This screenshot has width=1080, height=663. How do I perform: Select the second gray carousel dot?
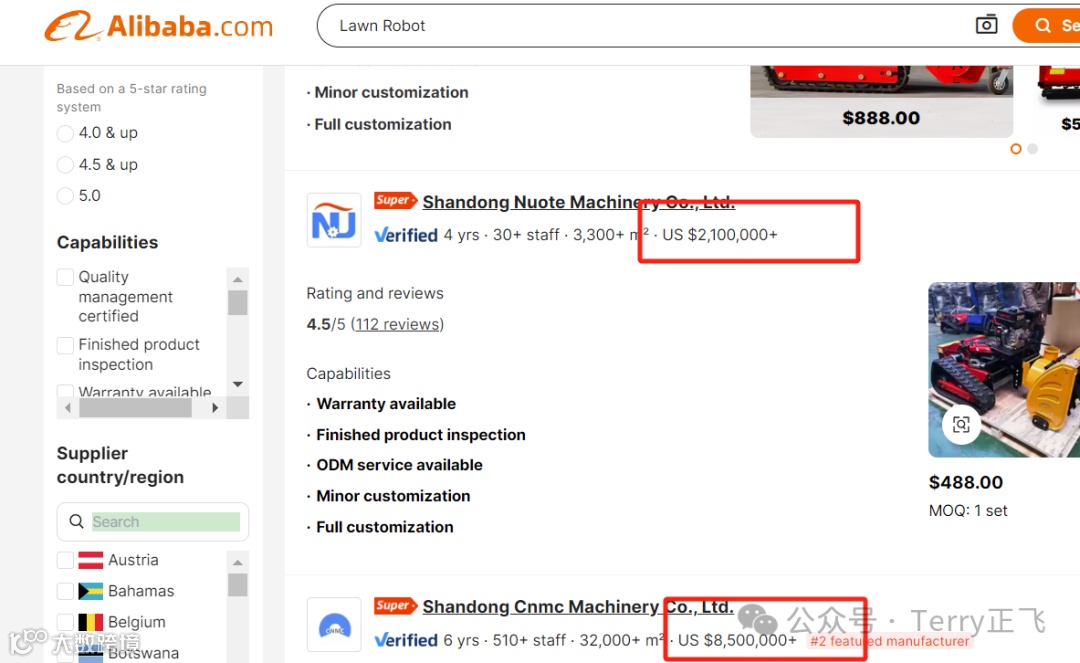tap(1032, 149)
